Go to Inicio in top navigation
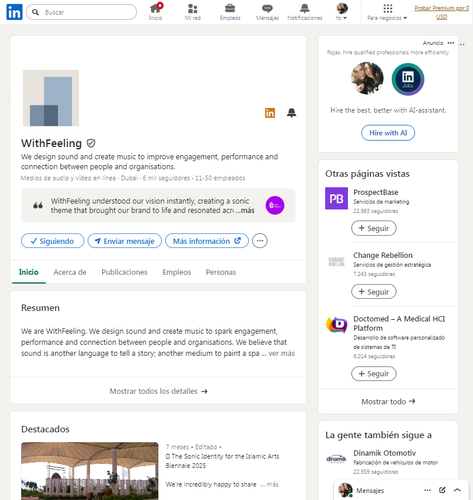 coord(156,12)
